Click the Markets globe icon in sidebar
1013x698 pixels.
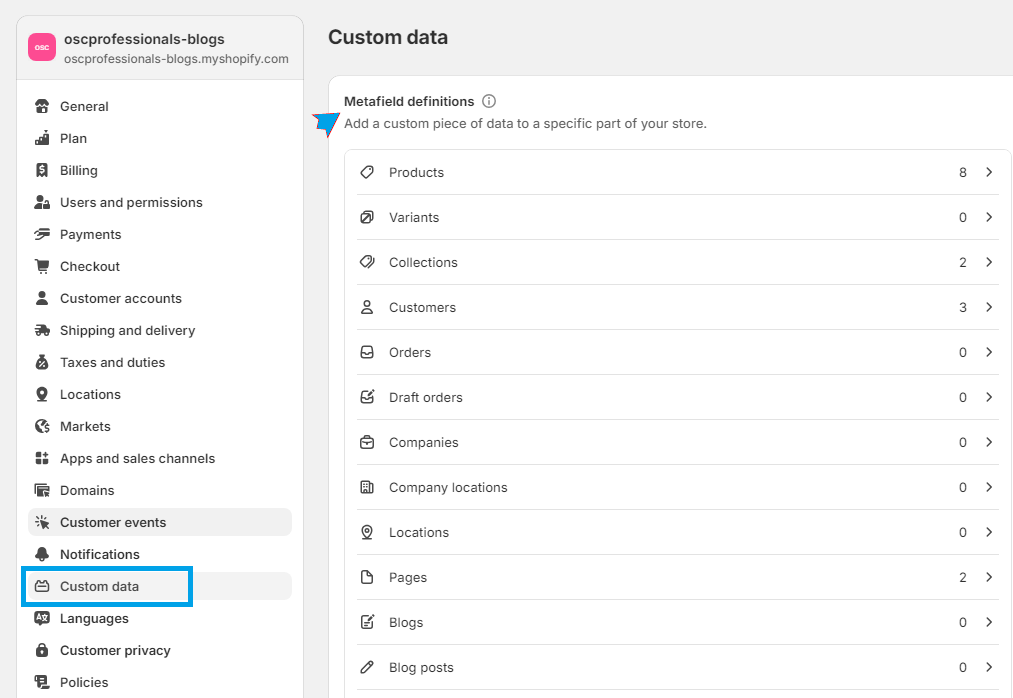coord(42,426)
